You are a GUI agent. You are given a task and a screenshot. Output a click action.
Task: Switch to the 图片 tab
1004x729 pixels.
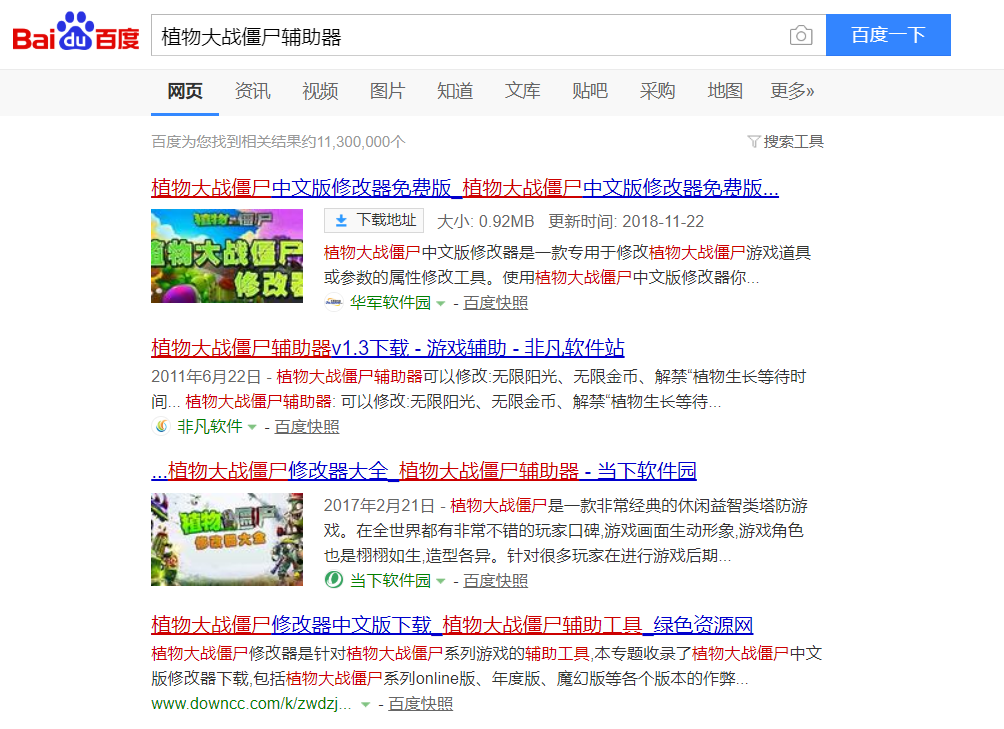[387, 91]
